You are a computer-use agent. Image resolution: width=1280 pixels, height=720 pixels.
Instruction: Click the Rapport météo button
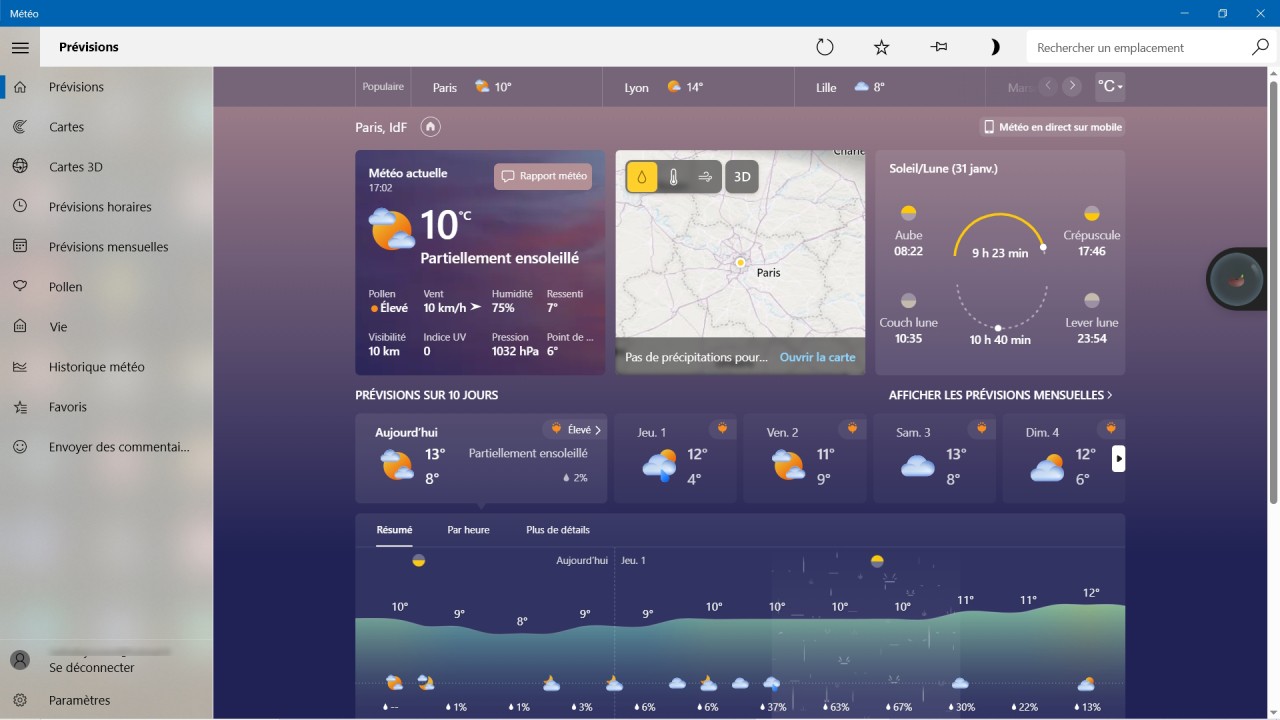[543, 176]
